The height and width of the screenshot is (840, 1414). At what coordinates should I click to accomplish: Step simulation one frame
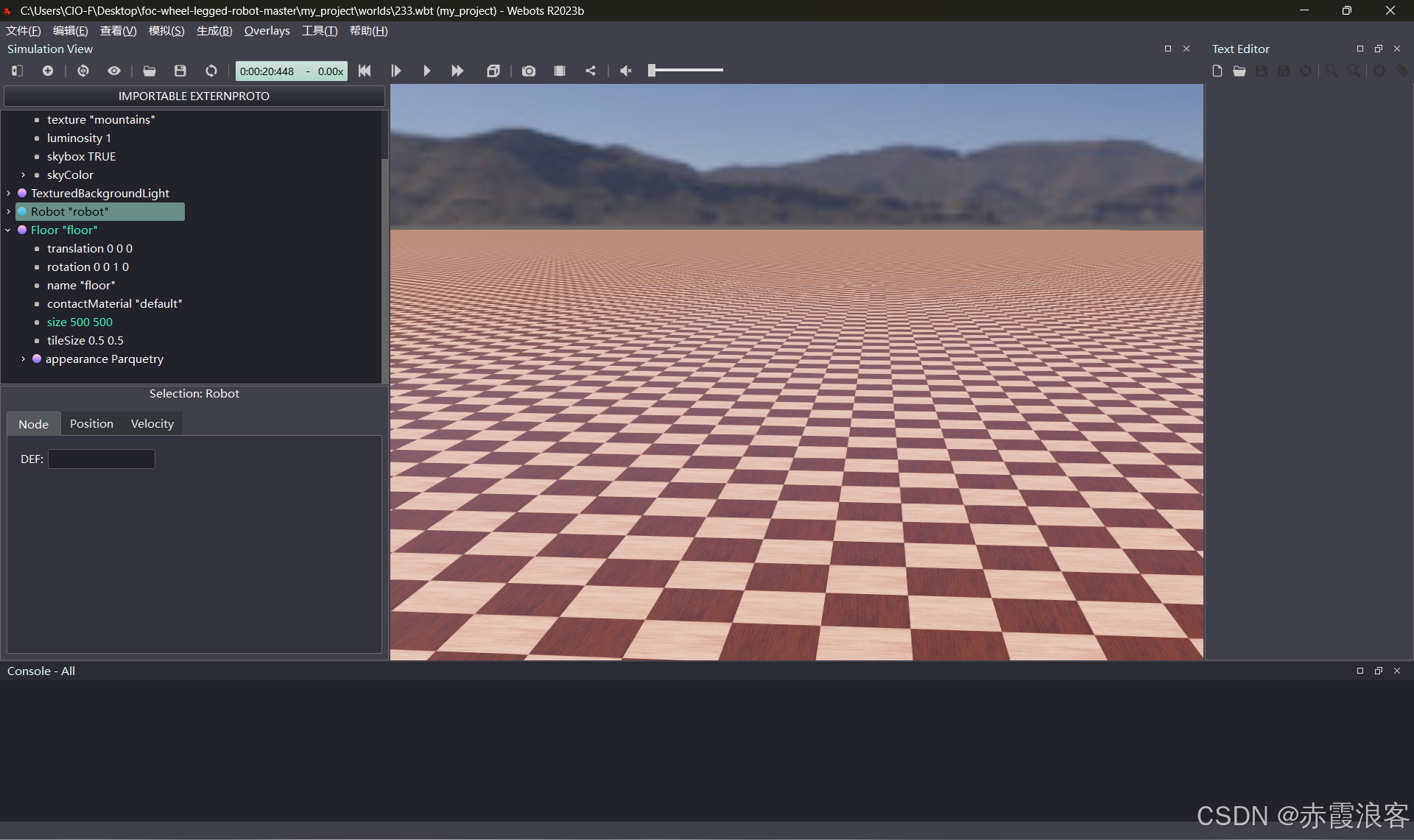tap(395, 71)
